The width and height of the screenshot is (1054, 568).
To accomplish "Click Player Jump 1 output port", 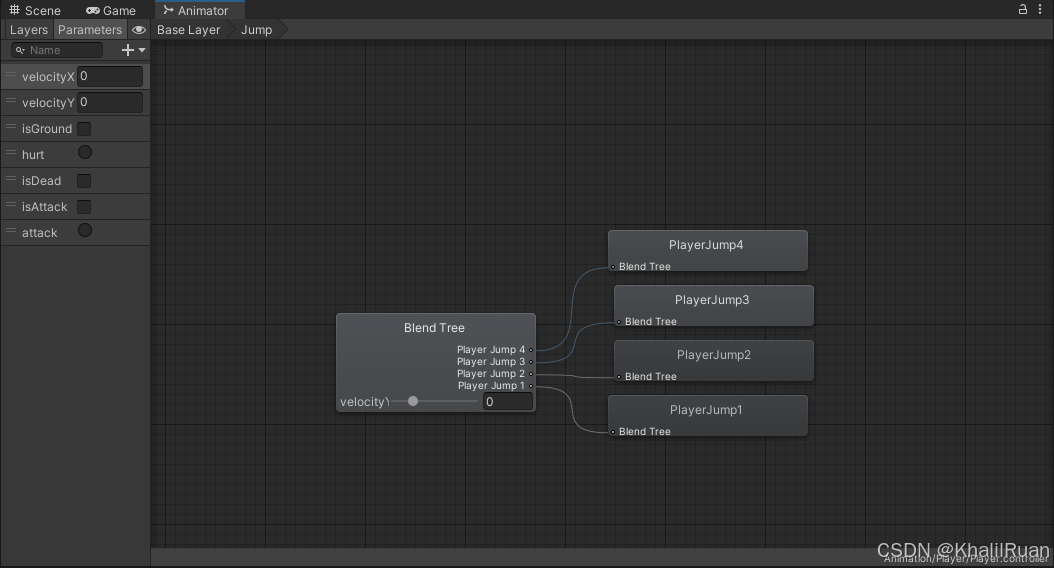I will [x=530, y=386].
